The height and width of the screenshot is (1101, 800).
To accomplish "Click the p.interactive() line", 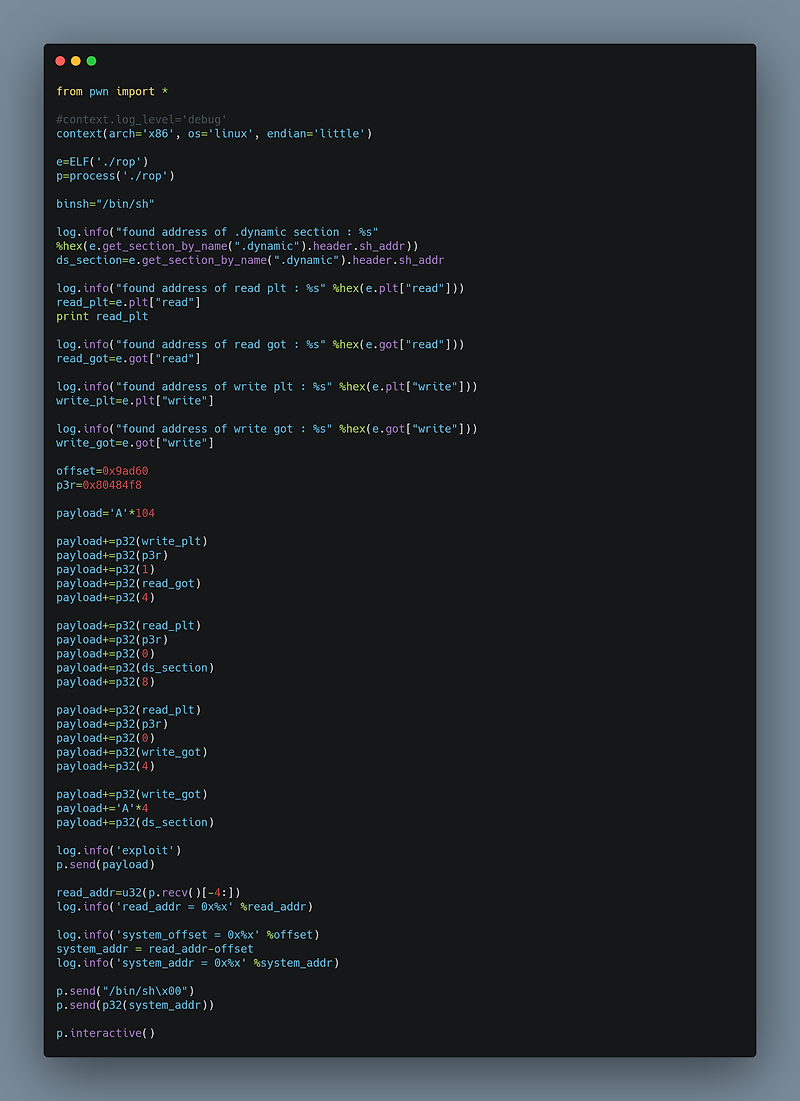I will pyautogui.click(x=105, y=1032).
